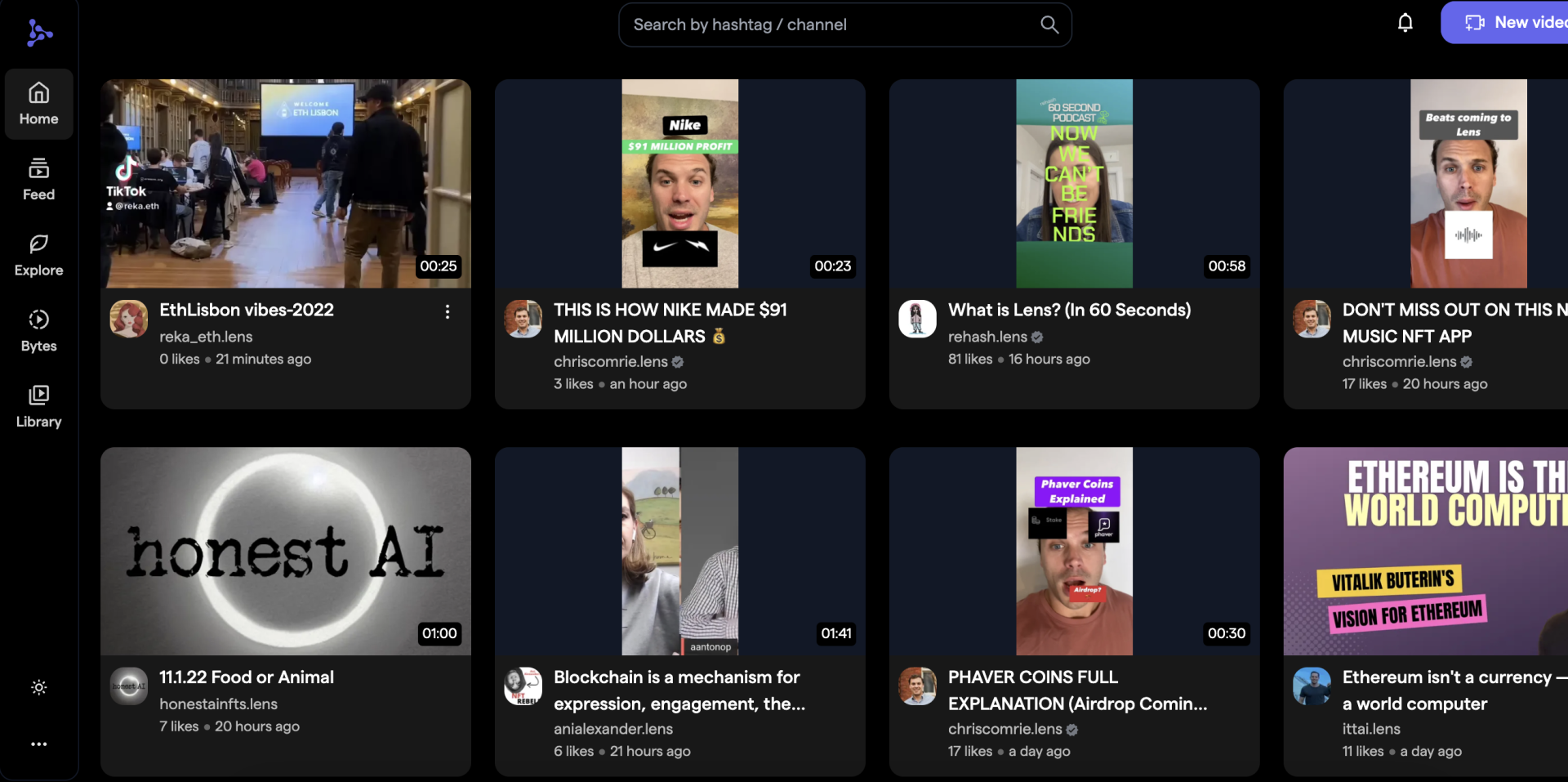Open the Bytes section
1568x782 pixels.
tap(38, 331)
